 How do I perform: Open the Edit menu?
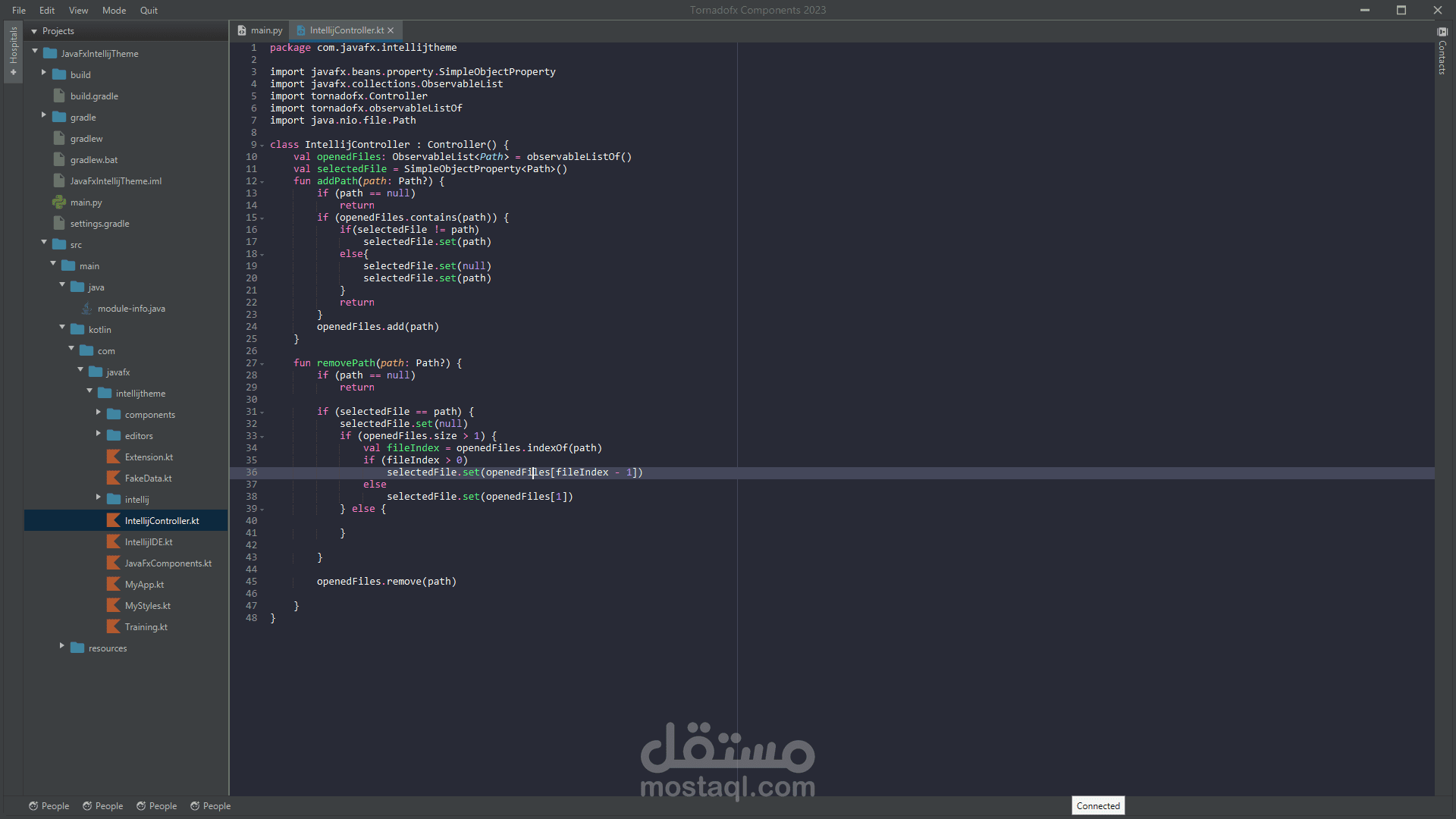[47, 11]
